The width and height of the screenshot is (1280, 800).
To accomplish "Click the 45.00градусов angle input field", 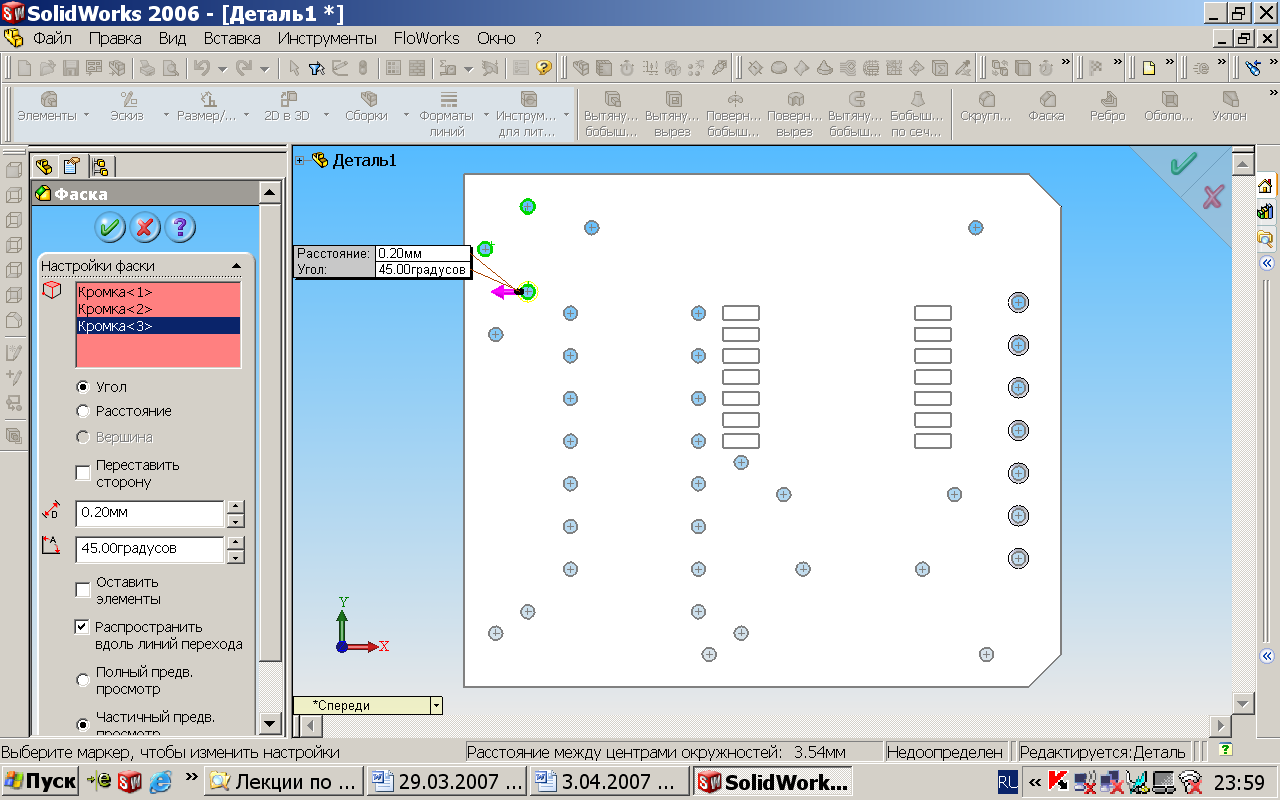I will click(x=149, y=549).
